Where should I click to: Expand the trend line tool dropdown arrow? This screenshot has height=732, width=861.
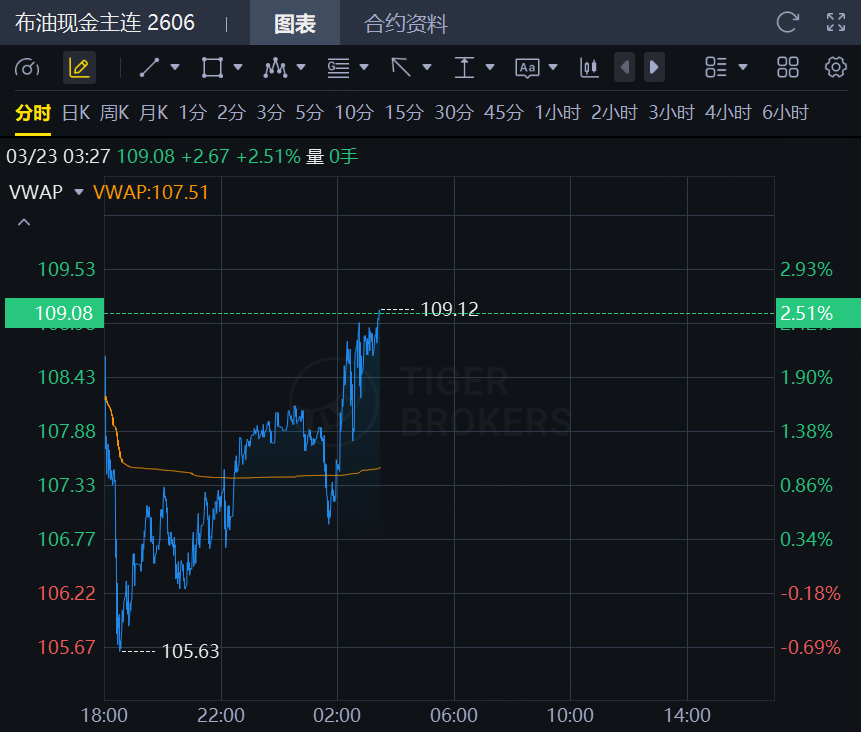[175, 68]
